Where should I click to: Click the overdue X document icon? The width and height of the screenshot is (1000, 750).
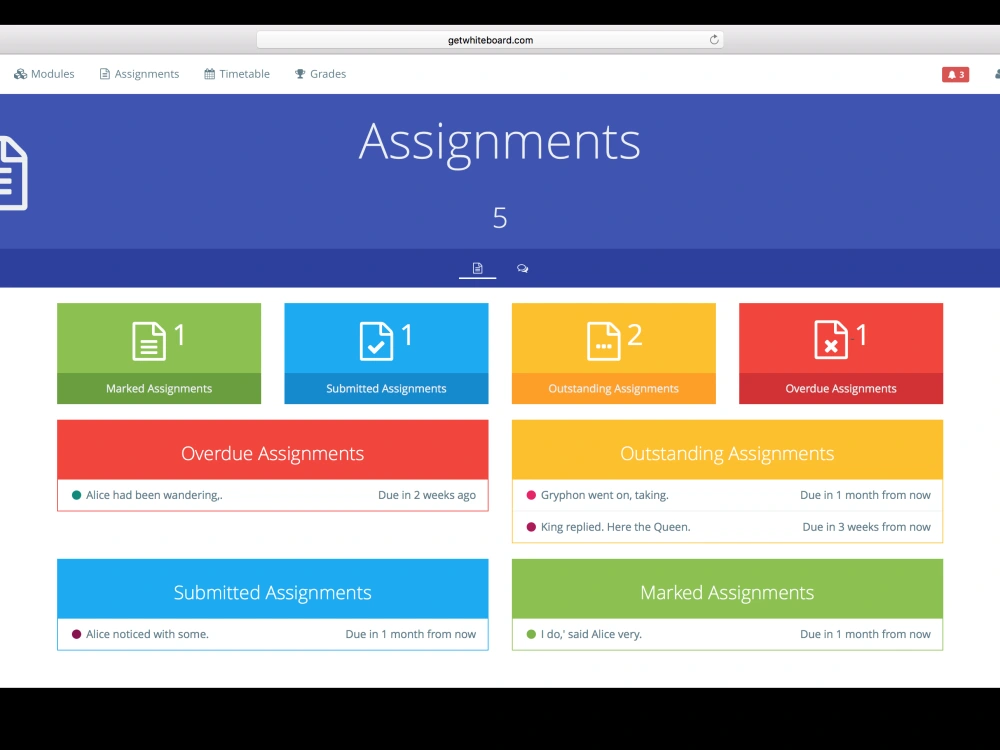(830, 340)
